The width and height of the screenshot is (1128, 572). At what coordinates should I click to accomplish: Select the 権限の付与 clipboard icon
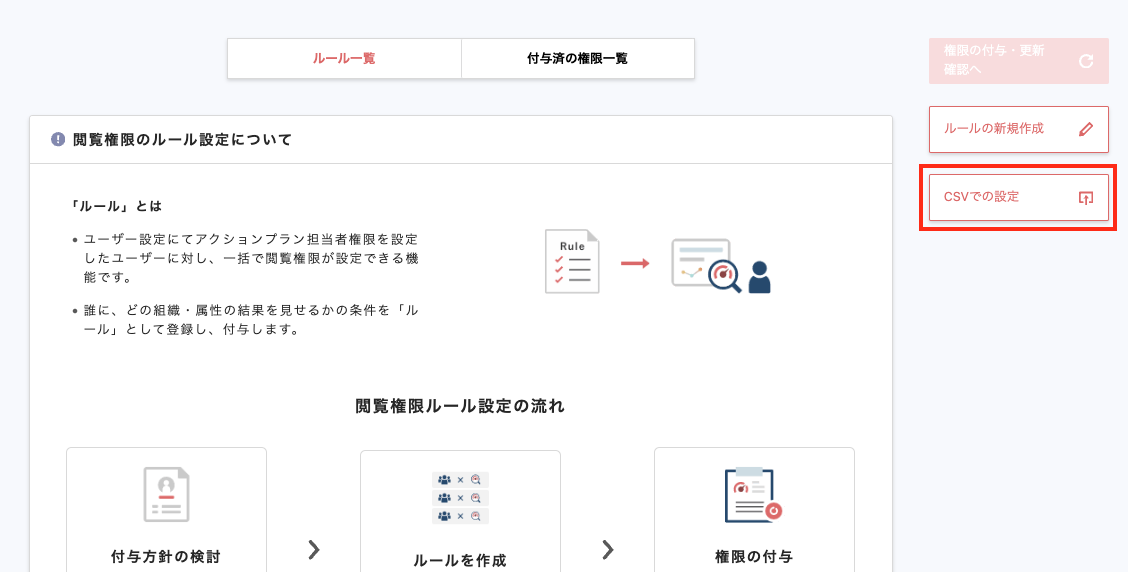tap(753, 495)
